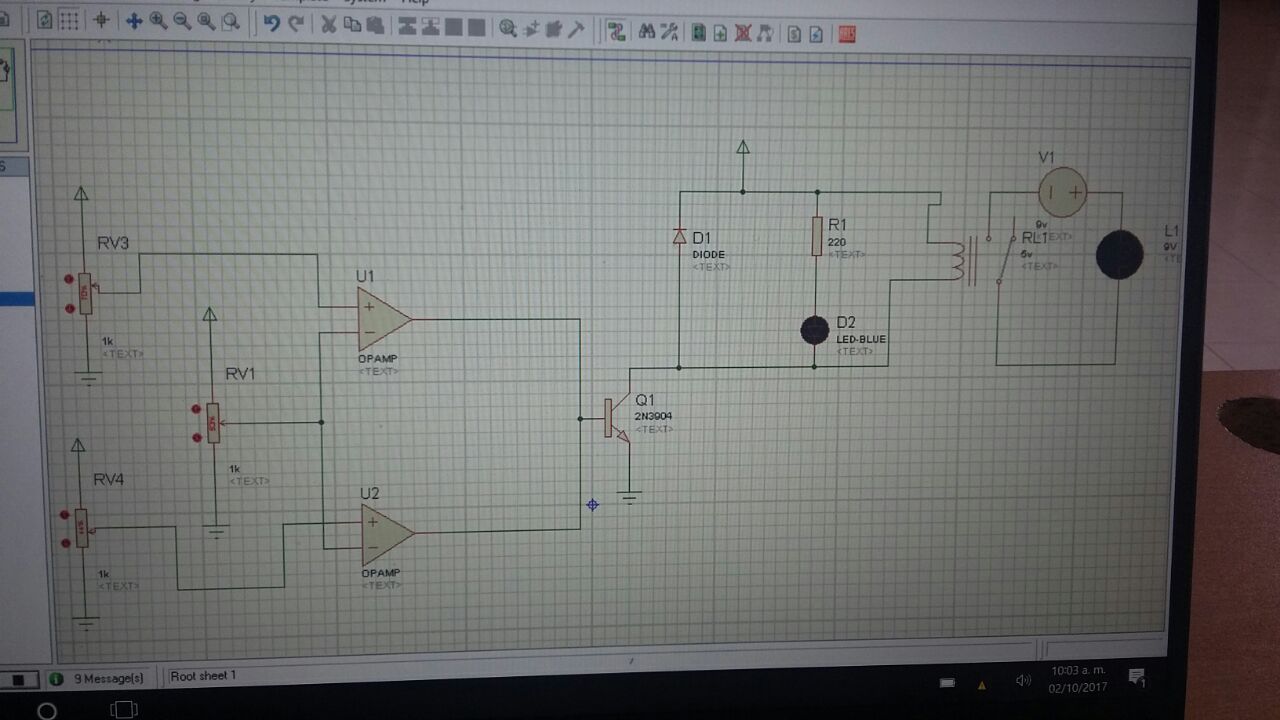Screen dimensions: 1280x720
Task: Click the Block Rotate icon
Action: click(x=453, y=27)
